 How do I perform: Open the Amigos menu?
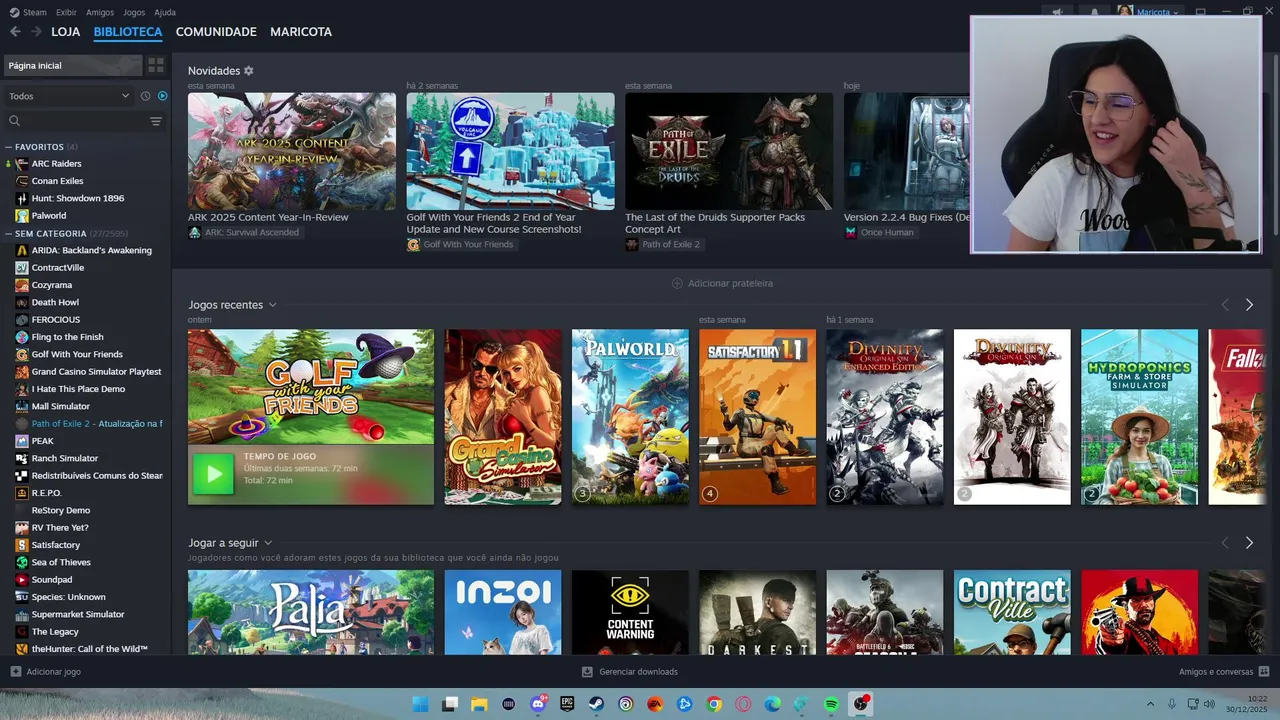(x=100, y=12)
